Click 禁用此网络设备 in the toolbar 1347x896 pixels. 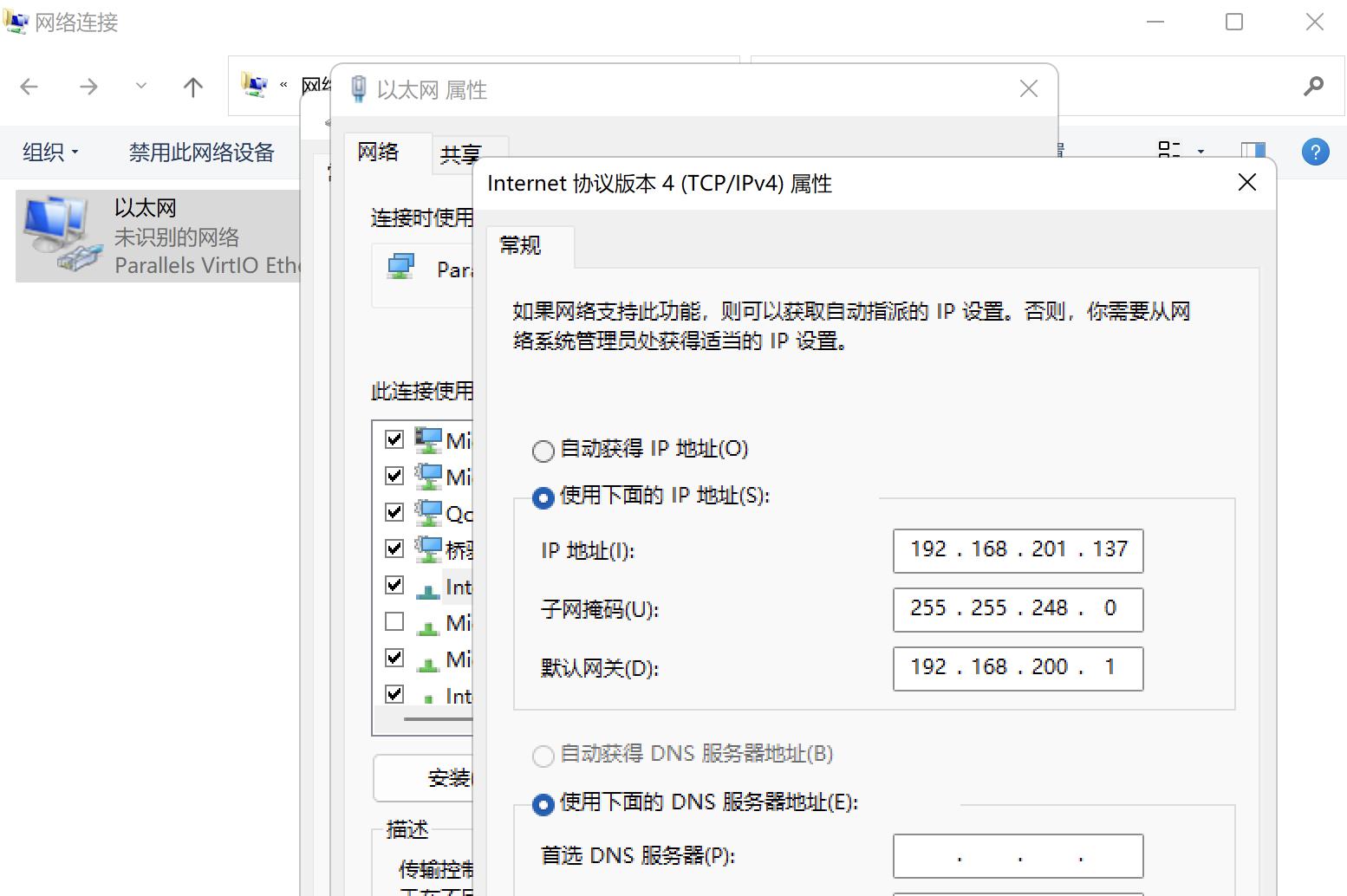(x=201, y=153)
